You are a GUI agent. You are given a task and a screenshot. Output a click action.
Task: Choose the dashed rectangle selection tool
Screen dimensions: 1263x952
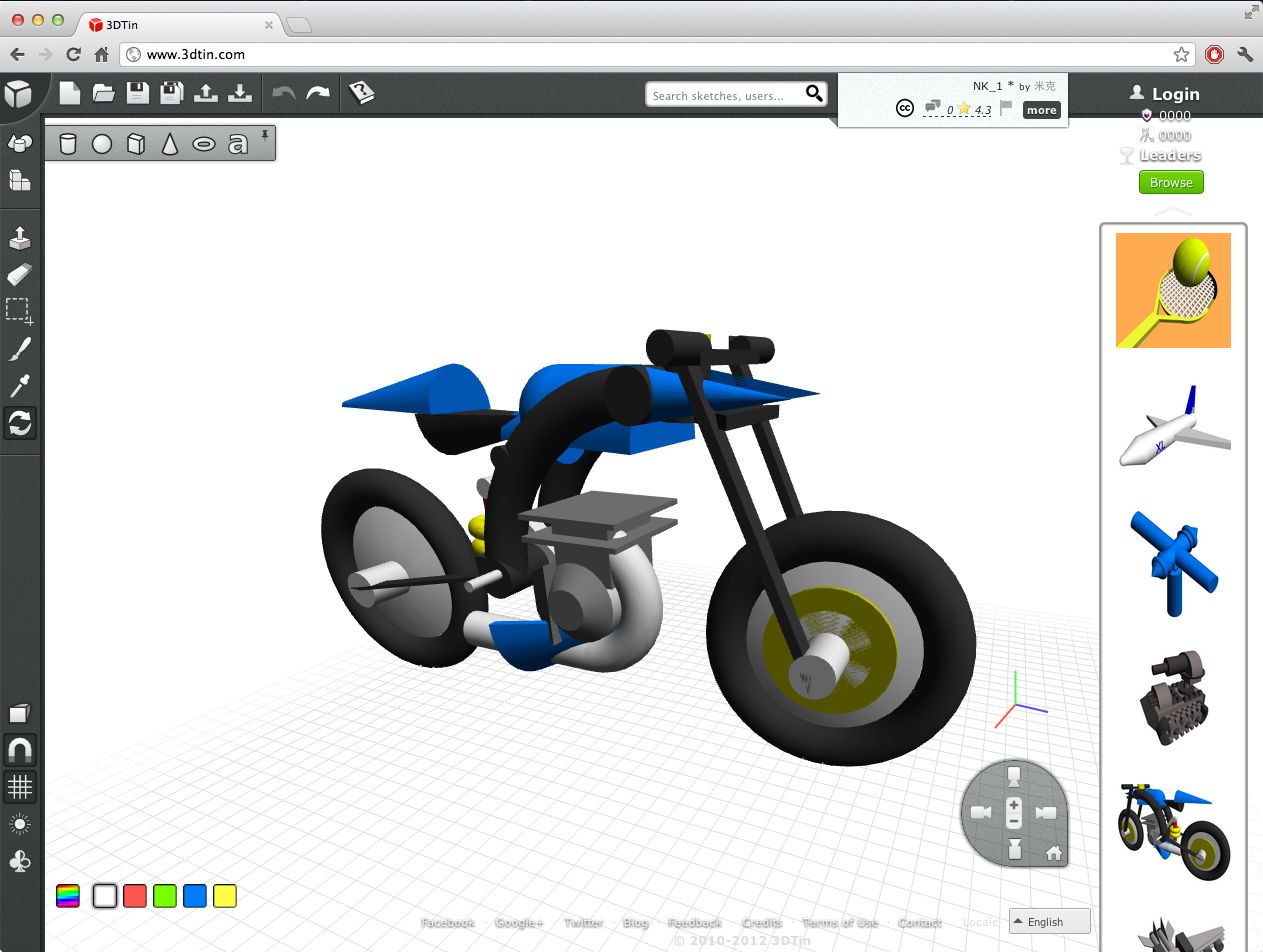click(20, 312)
